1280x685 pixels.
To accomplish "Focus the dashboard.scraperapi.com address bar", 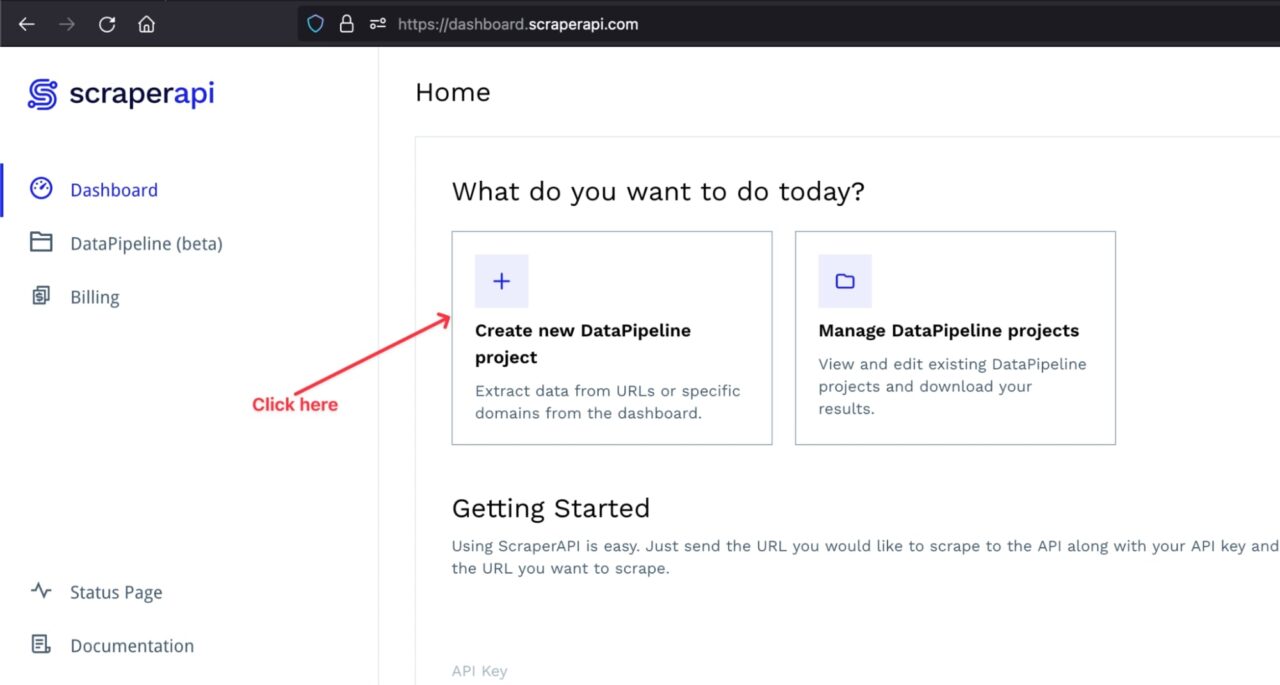I will coord(789,24).
